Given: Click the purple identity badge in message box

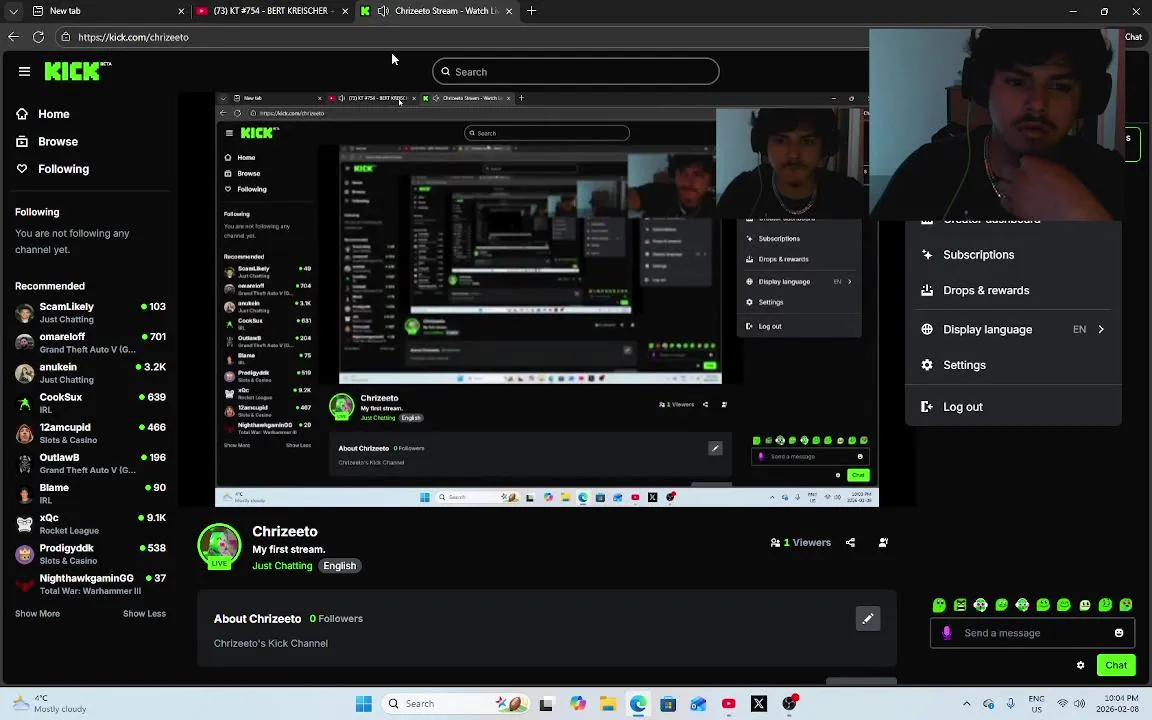Looking at the screenshot, I should [x=946, y=633].
